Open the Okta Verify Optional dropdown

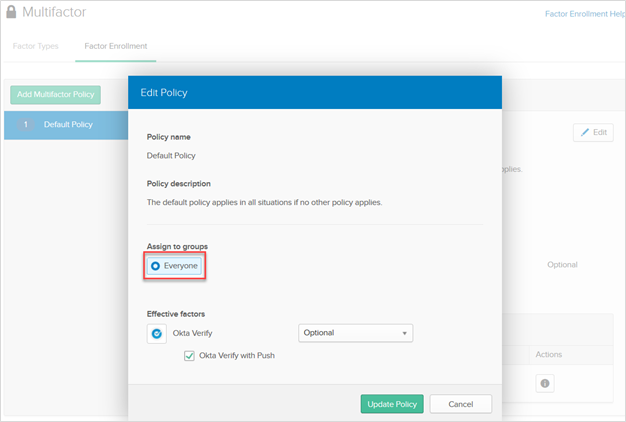click(355, 333)
